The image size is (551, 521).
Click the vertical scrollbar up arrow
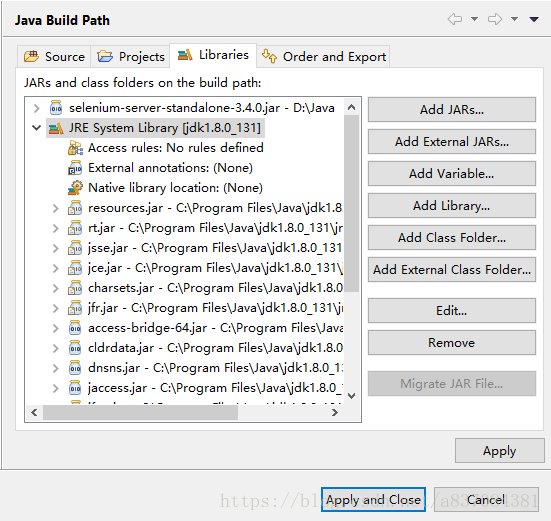tap(351, 107)
